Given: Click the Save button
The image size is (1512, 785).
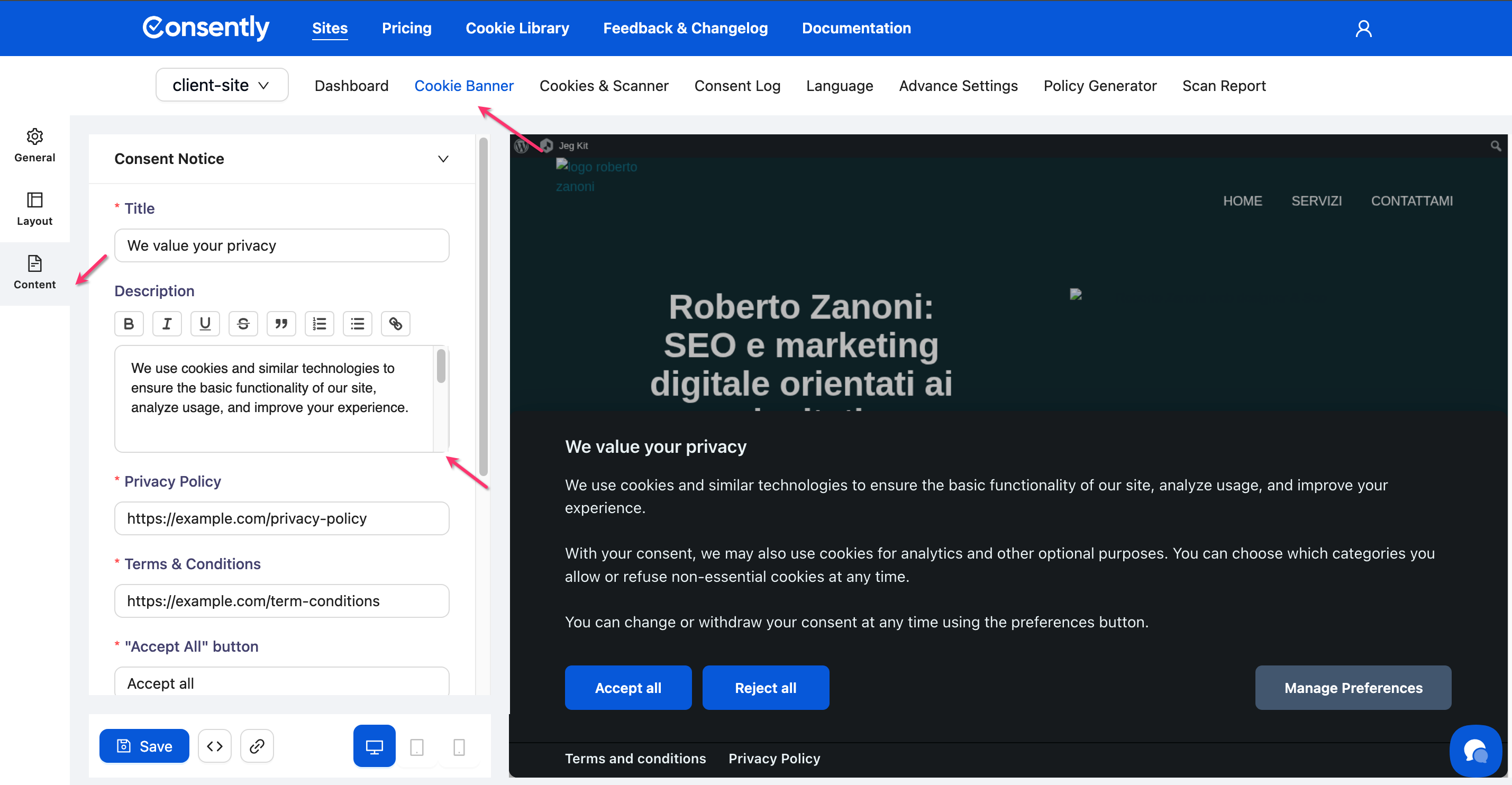Looking at the screenshot, I should pyautogui.click(x=144, y=746).
